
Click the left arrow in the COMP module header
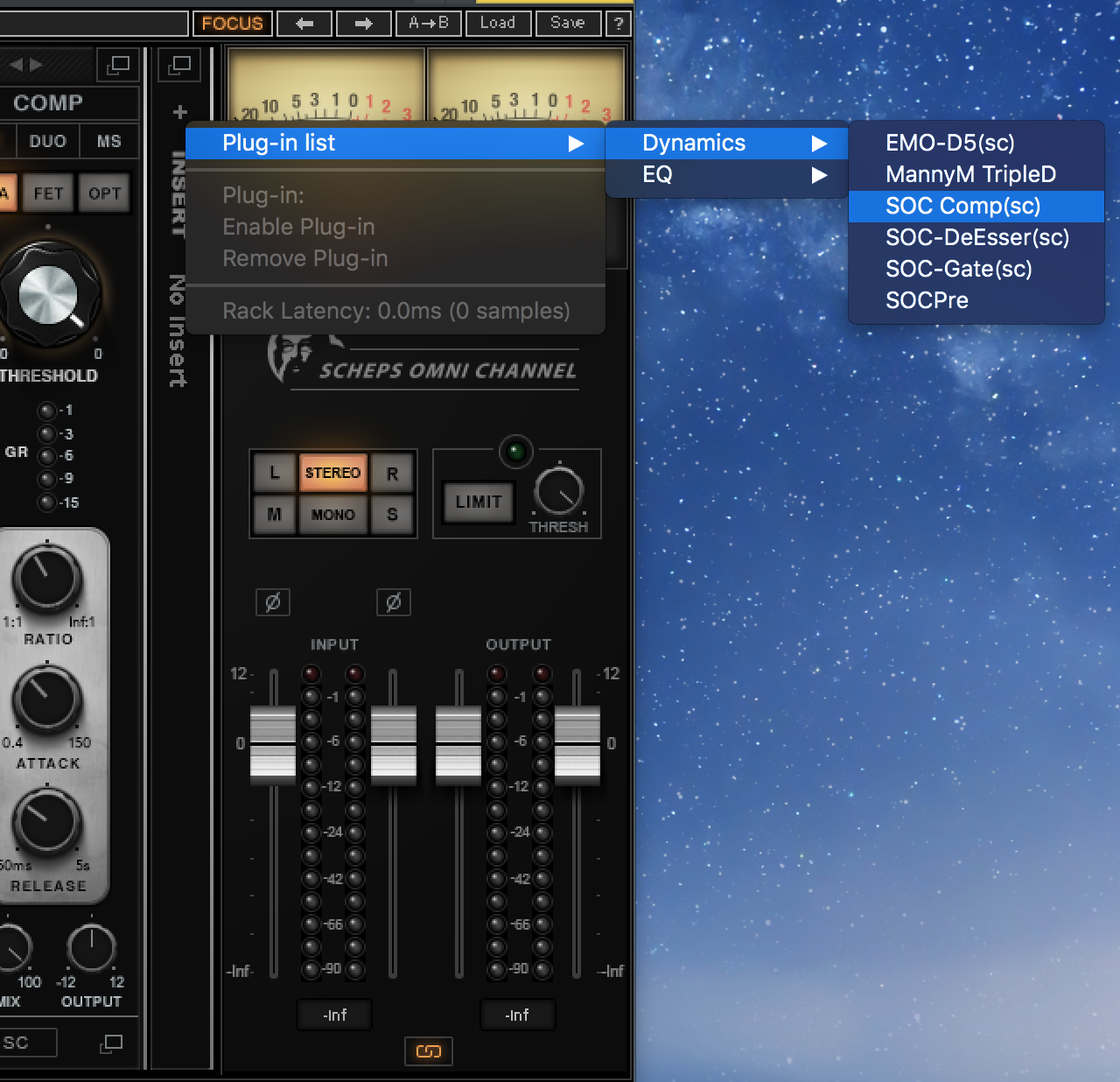[x=17, y=65]
